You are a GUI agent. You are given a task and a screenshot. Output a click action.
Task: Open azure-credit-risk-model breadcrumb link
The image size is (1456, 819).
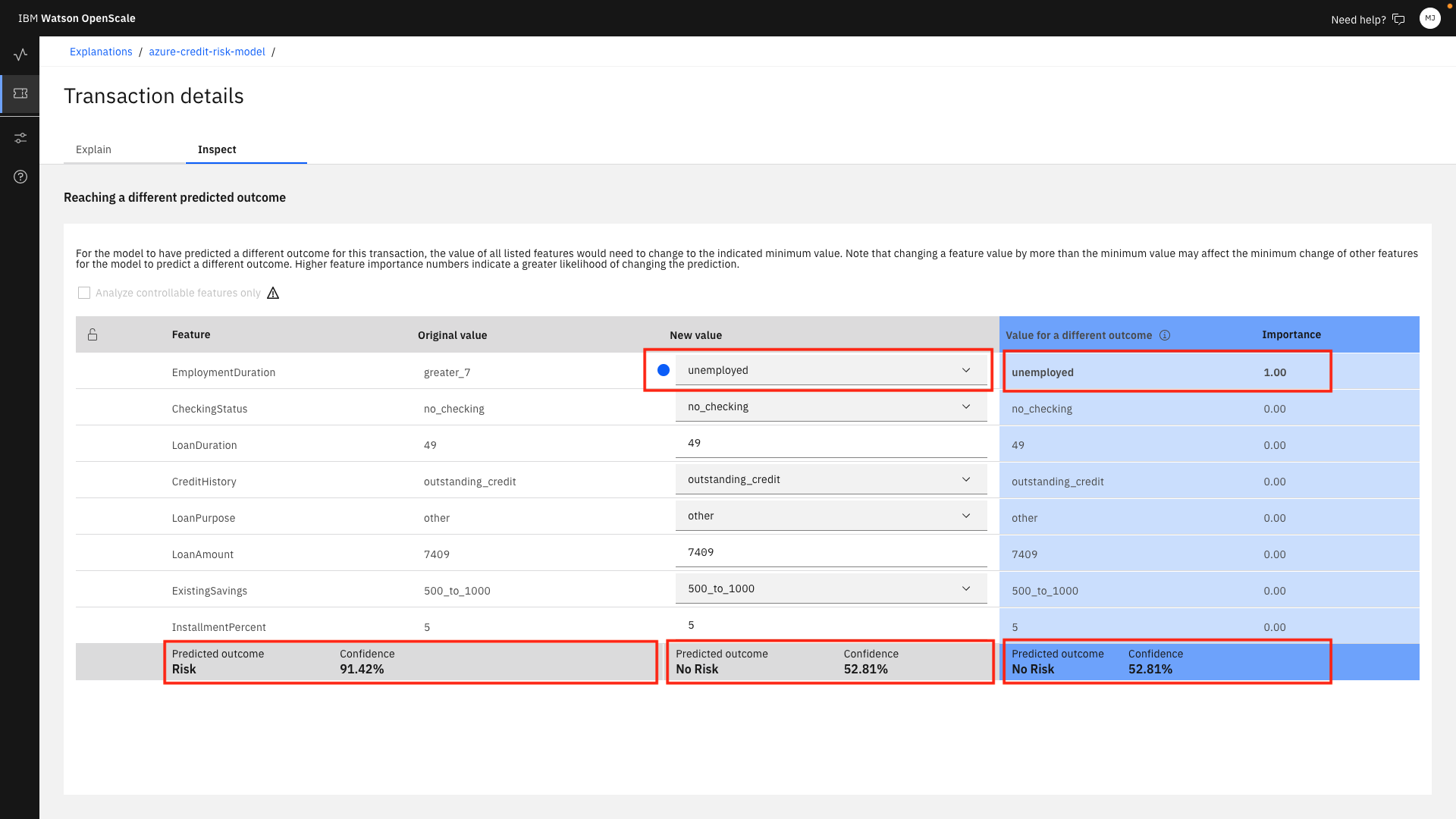tap(207, 52)
